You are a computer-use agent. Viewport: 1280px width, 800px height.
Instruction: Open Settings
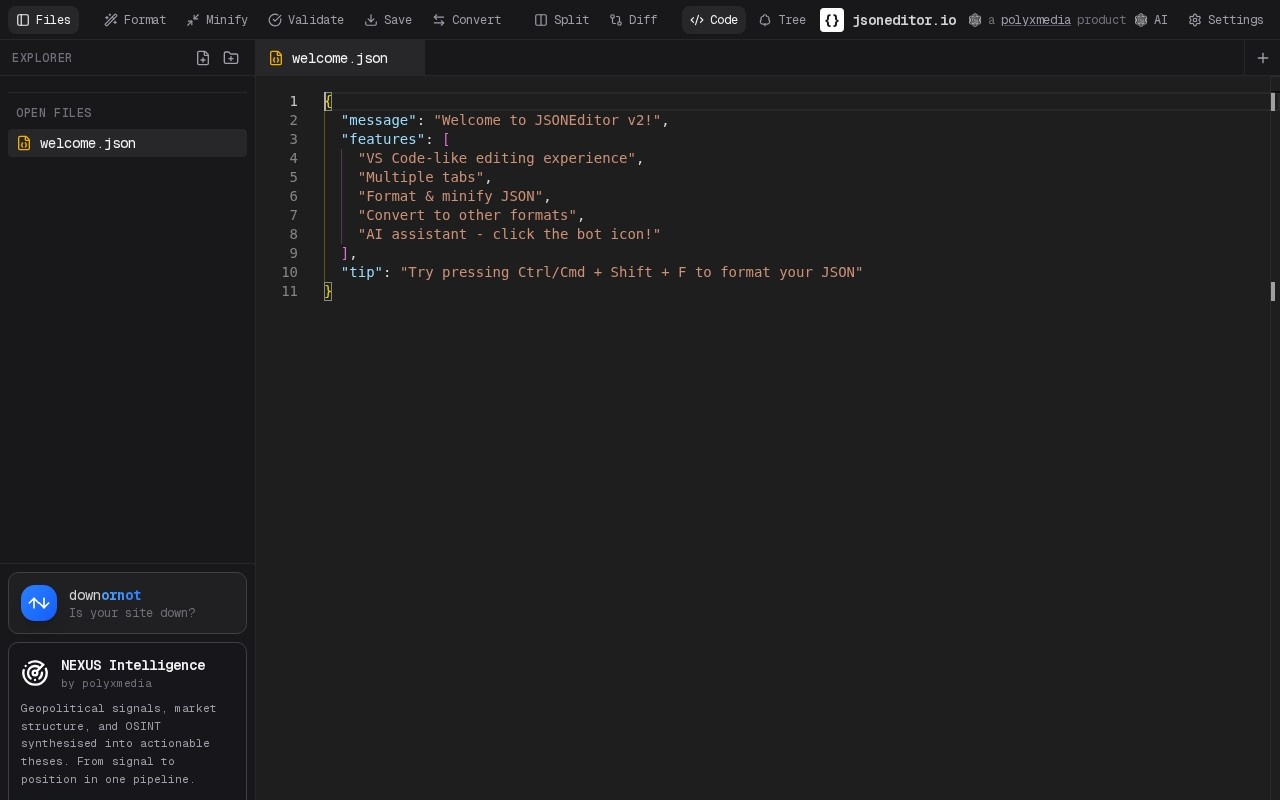(x=1226, y=20)
